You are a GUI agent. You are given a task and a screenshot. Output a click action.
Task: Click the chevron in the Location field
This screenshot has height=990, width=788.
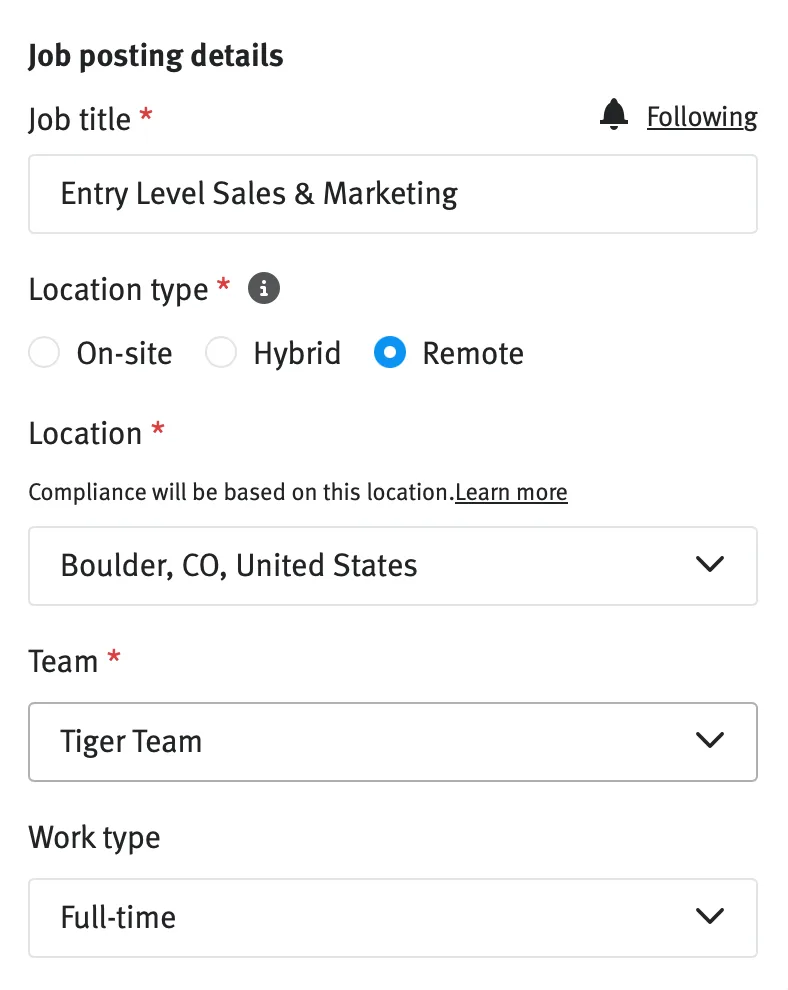click(x=710, y=564)
